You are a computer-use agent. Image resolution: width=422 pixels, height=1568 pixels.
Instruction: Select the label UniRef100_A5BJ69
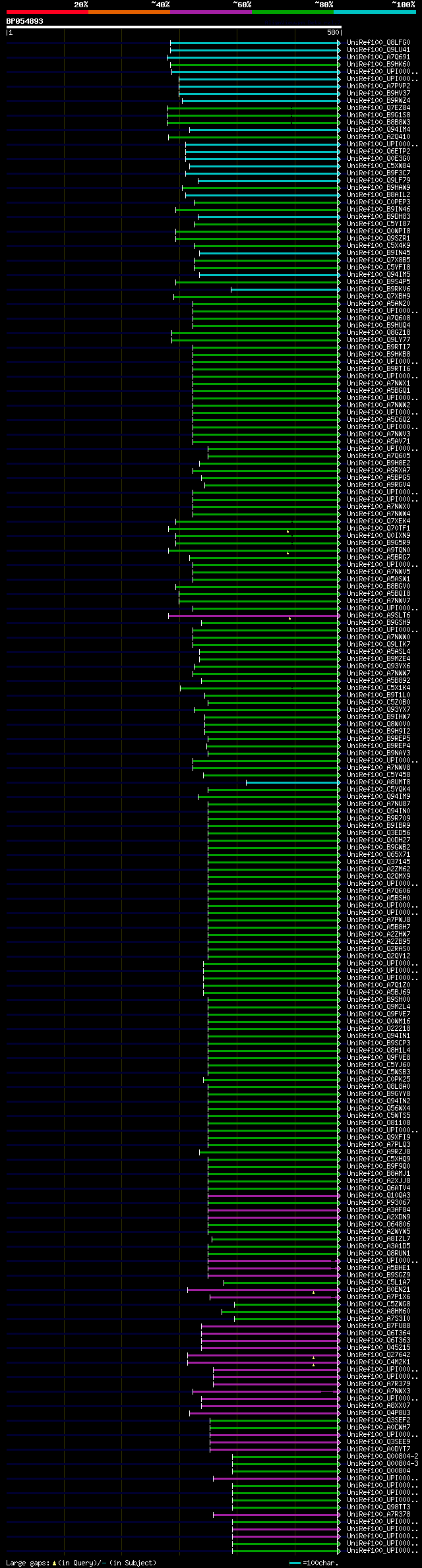point(378,993)
